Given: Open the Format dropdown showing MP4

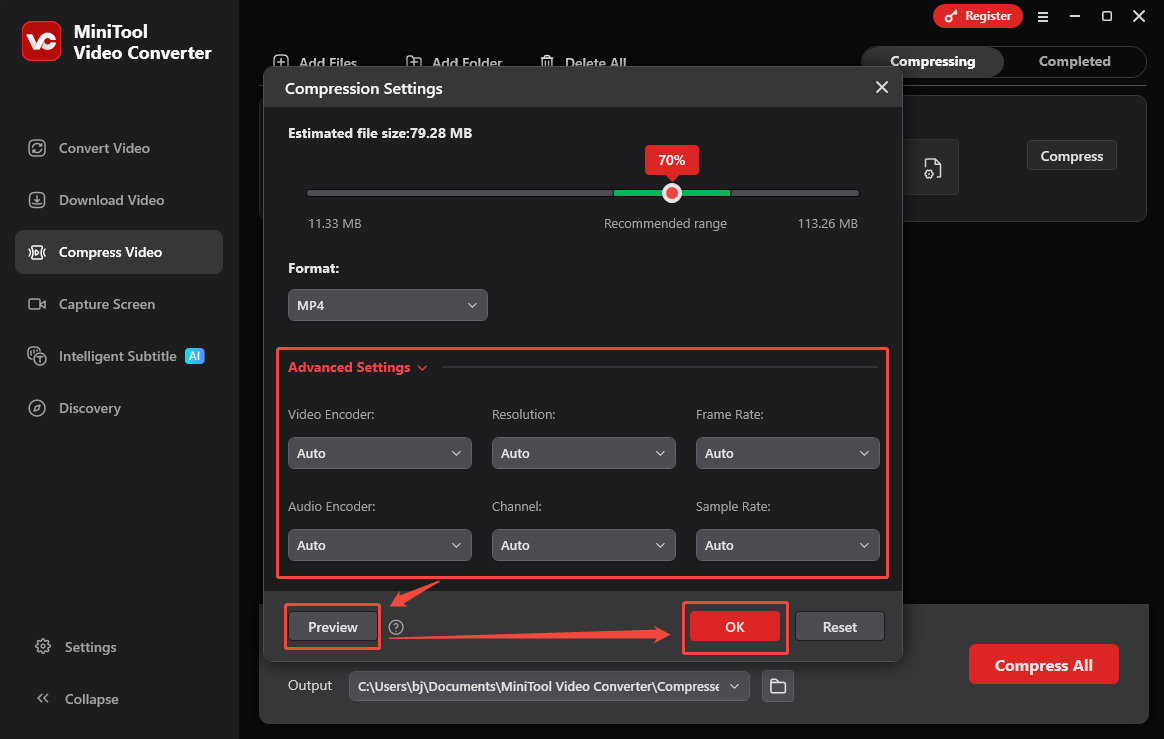Looking at the screenshot, I should tap(387, 305).
